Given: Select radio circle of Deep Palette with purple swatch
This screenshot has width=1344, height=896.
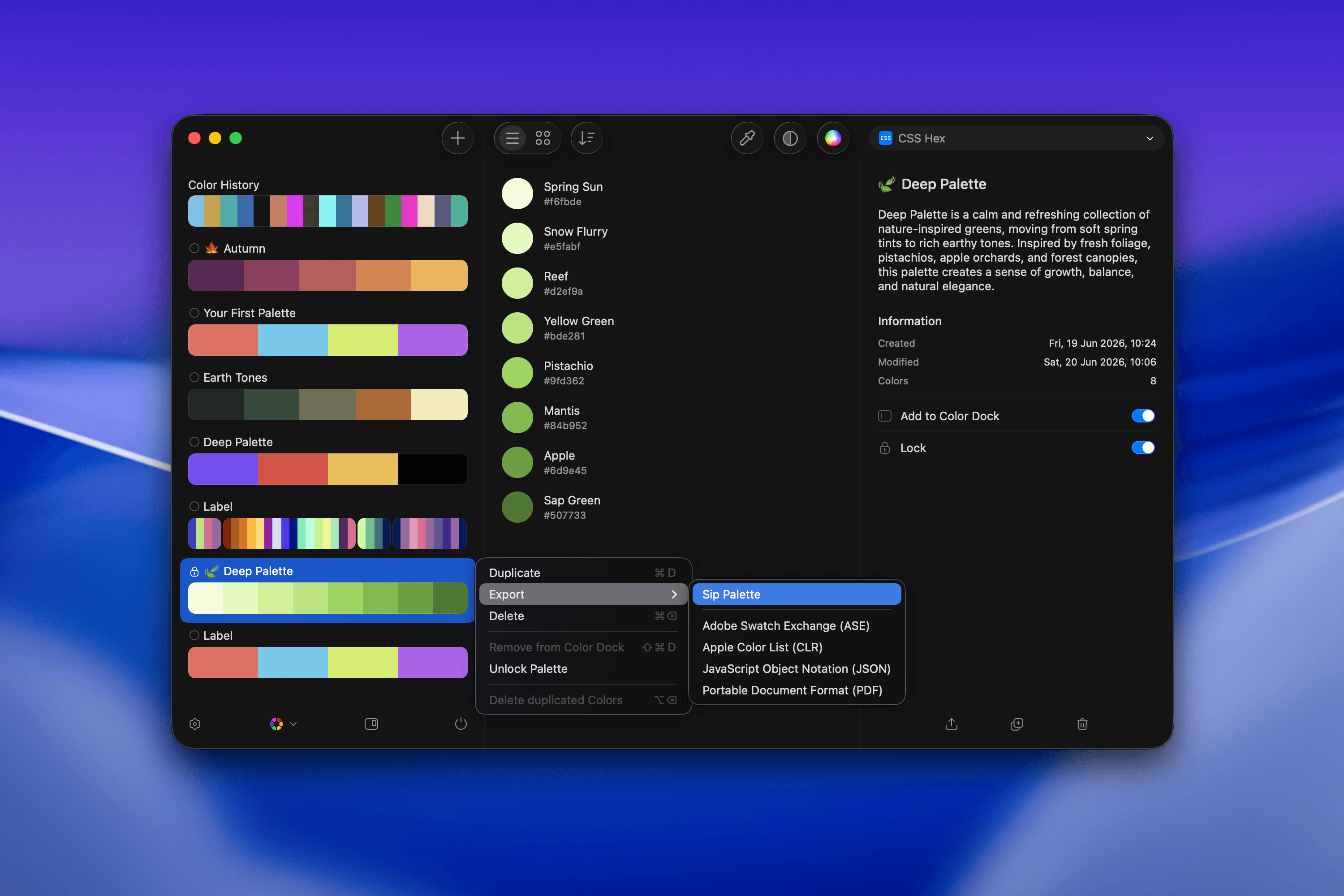Looking at the screenshot, I should click(194, 442).
